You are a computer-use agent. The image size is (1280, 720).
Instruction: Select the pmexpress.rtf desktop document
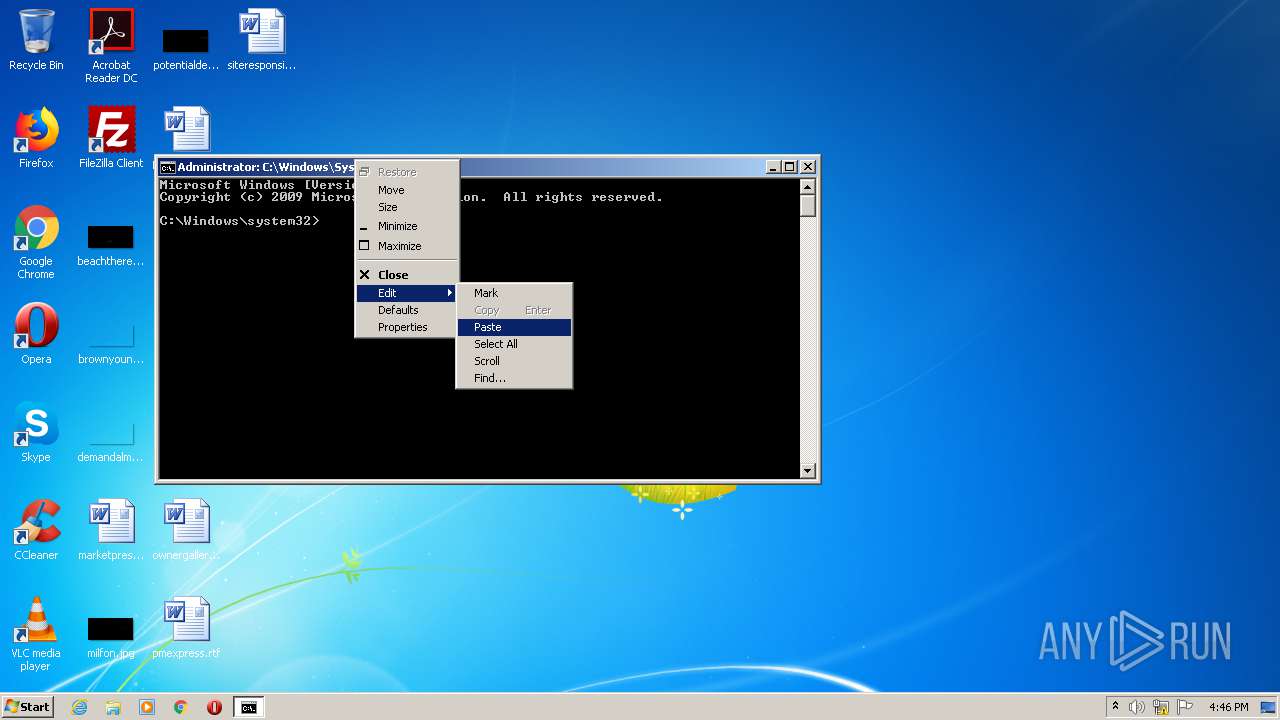pos(186,628)
